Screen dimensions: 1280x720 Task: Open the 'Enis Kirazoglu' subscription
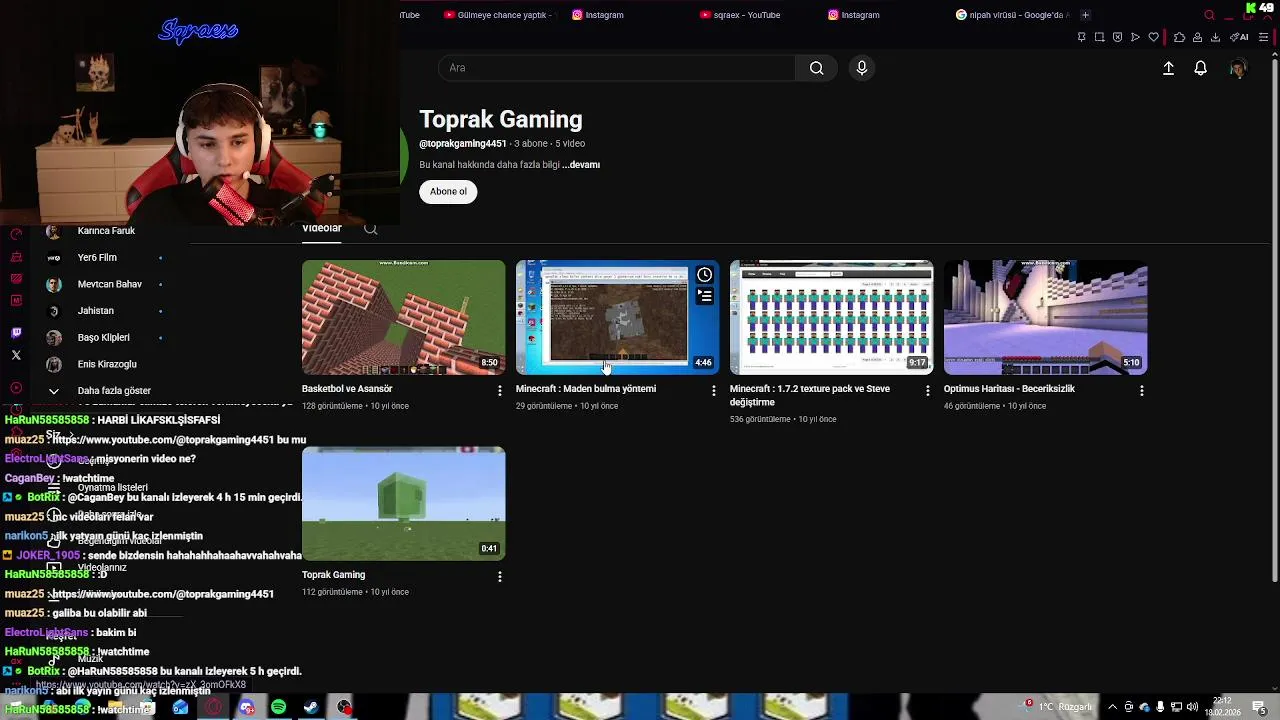click(x=105, y=365)
